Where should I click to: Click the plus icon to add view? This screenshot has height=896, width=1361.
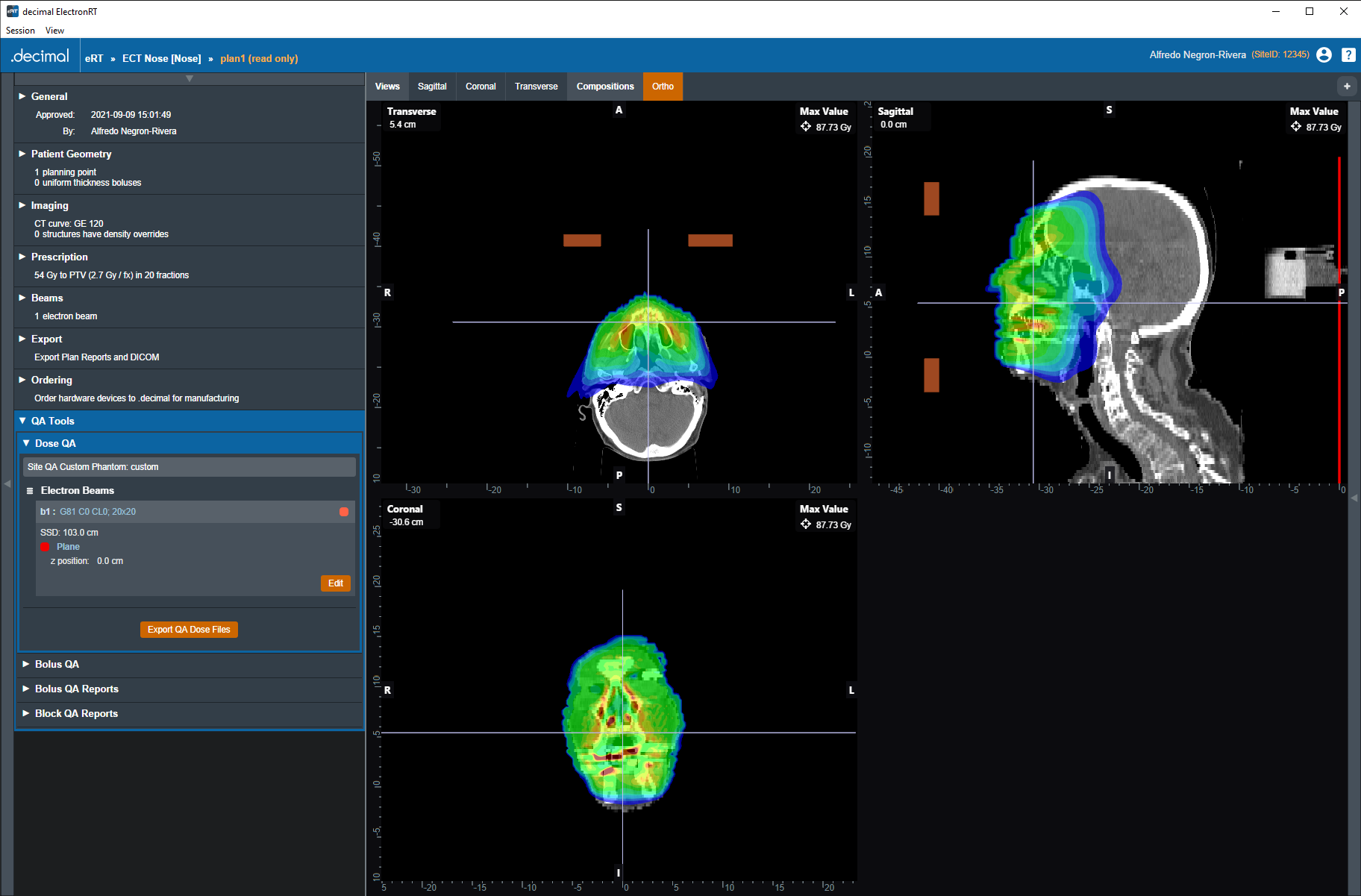tap(1347, 87)
